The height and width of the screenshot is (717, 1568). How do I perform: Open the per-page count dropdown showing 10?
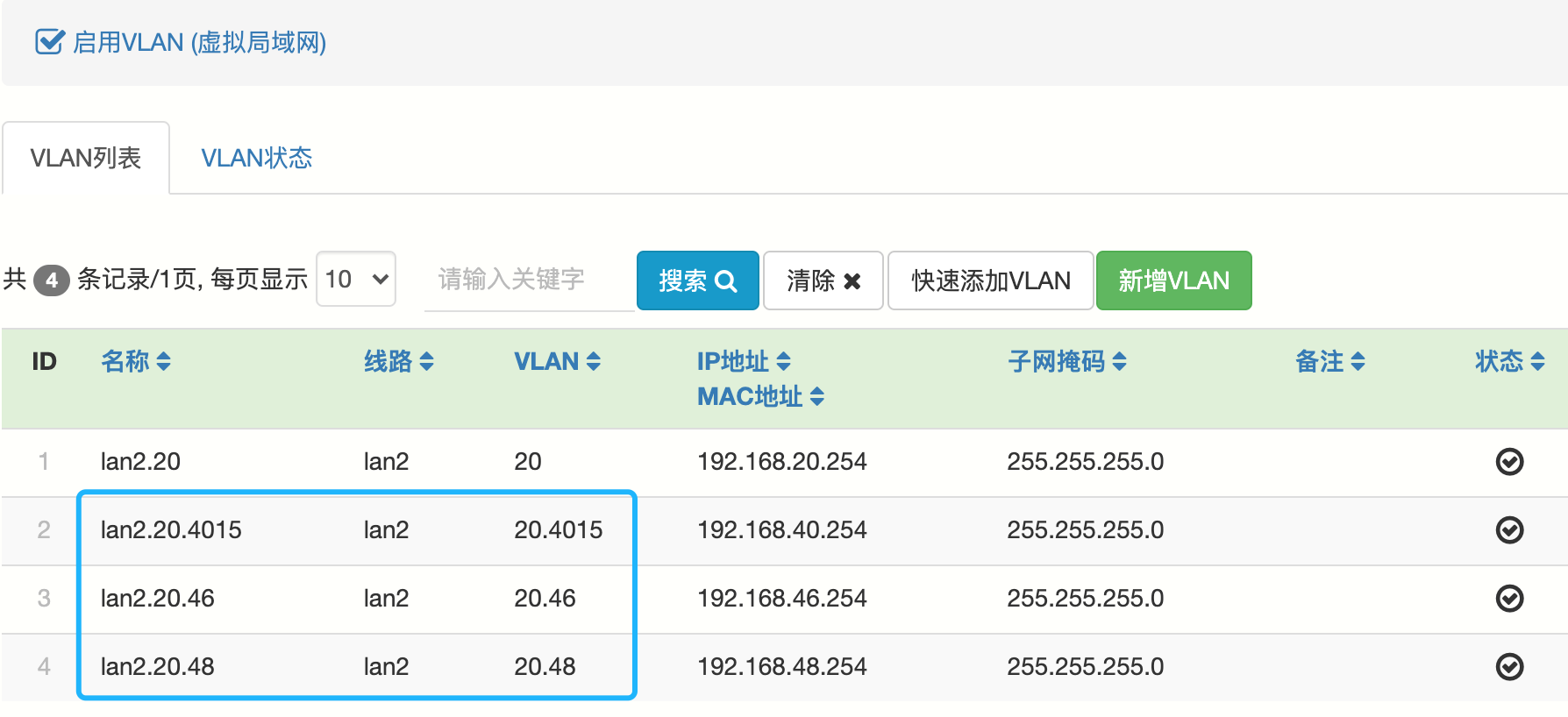click(x=356, y=280)
